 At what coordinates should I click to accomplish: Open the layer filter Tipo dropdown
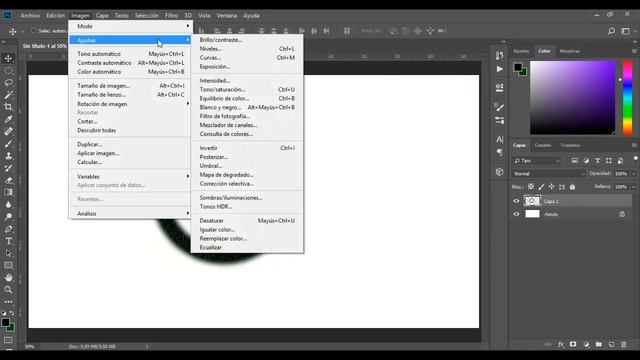pos(537,161)
